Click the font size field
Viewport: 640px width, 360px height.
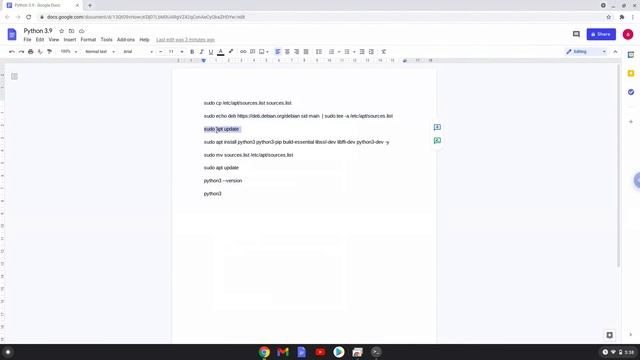click(171, 52)
